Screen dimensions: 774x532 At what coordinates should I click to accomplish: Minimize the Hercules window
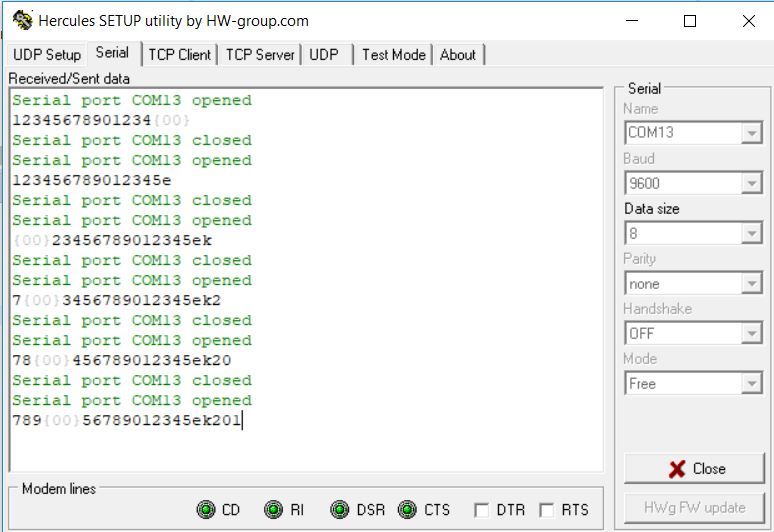point(632,21)
